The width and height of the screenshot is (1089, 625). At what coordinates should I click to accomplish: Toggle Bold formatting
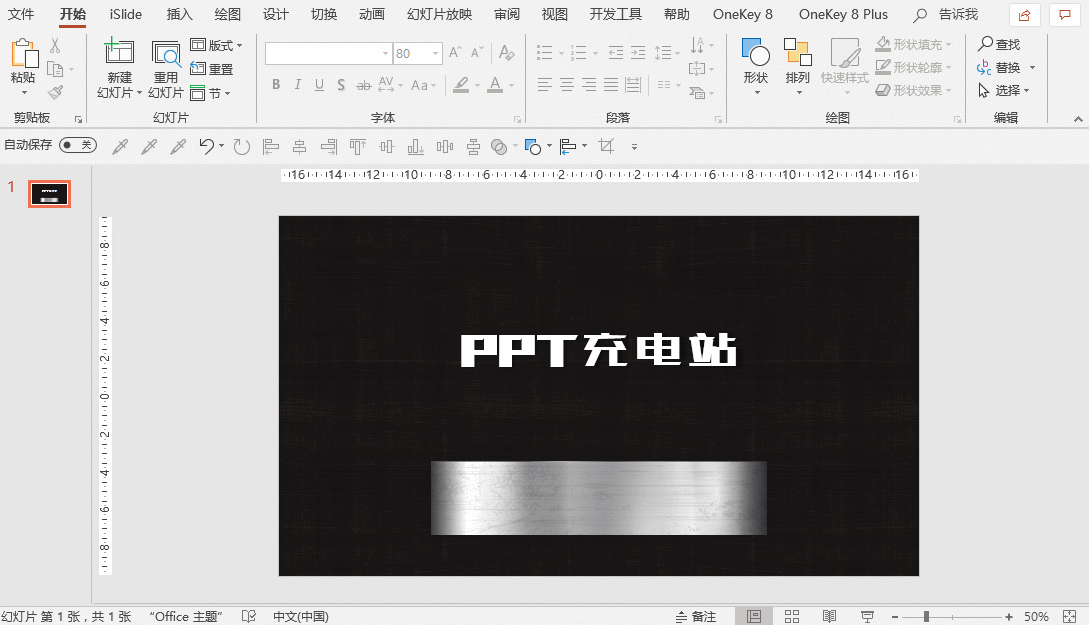pos(276,85)
